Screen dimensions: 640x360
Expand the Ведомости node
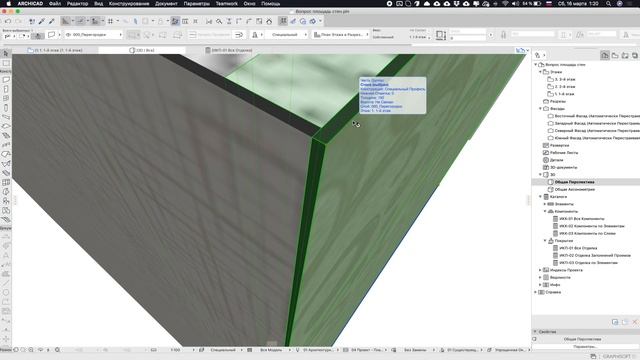pos(540,278)
